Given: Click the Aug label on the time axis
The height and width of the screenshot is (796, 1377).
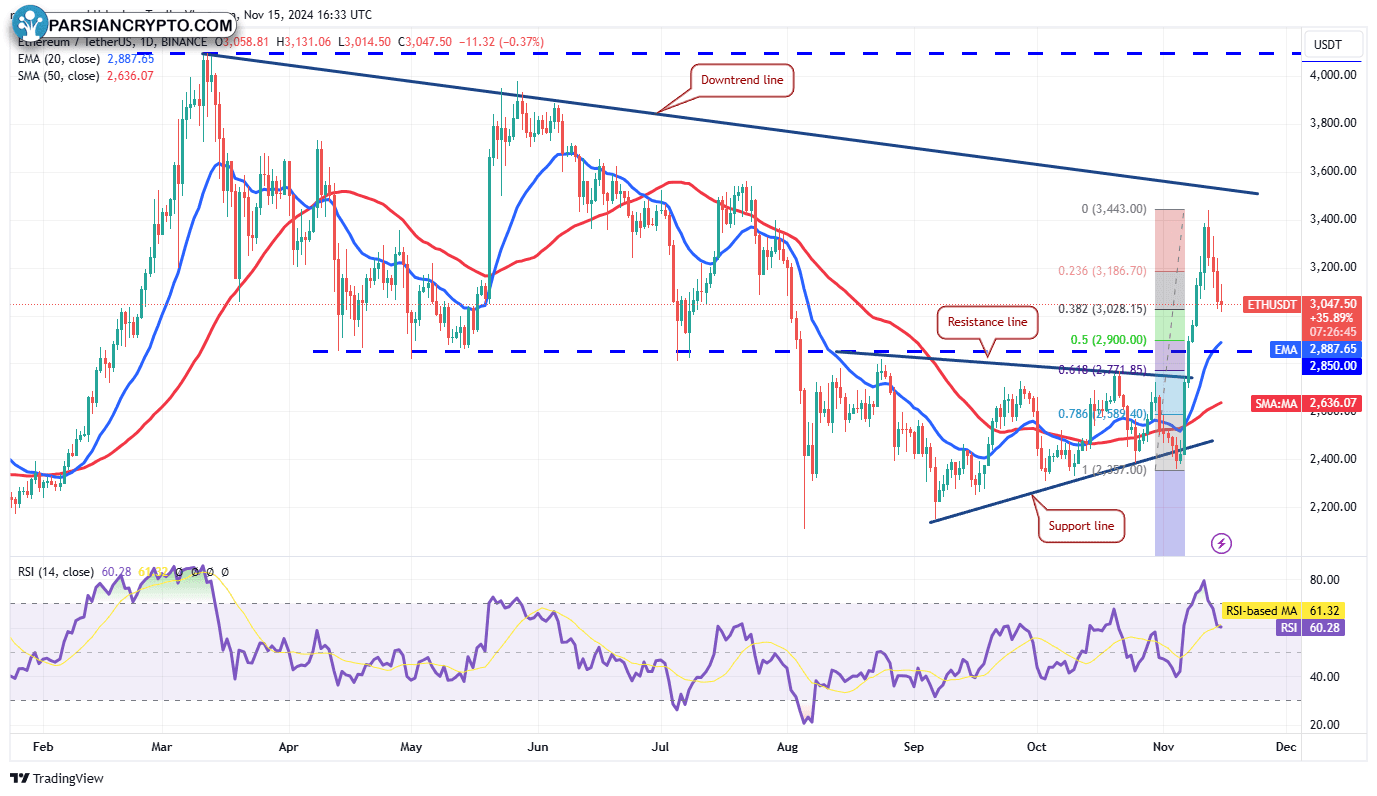Looking at the screenshot, I should coord(789,747).
